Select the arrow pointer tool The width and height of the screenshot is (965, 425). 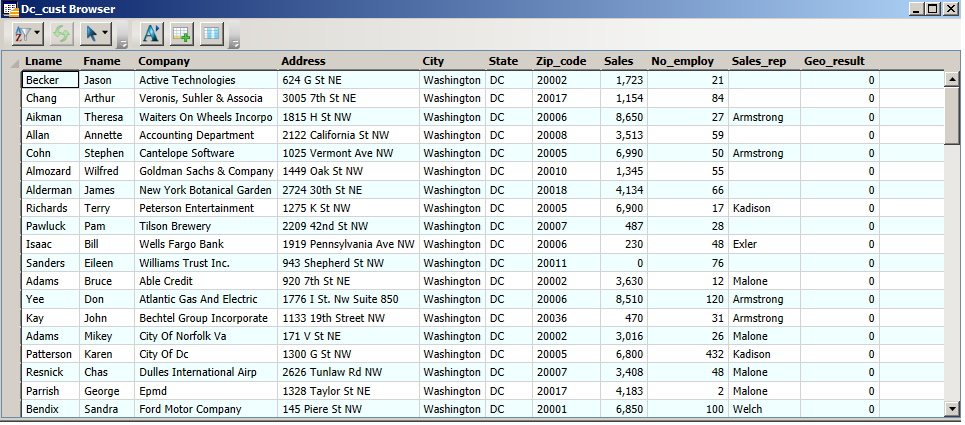tap(91, 34)
